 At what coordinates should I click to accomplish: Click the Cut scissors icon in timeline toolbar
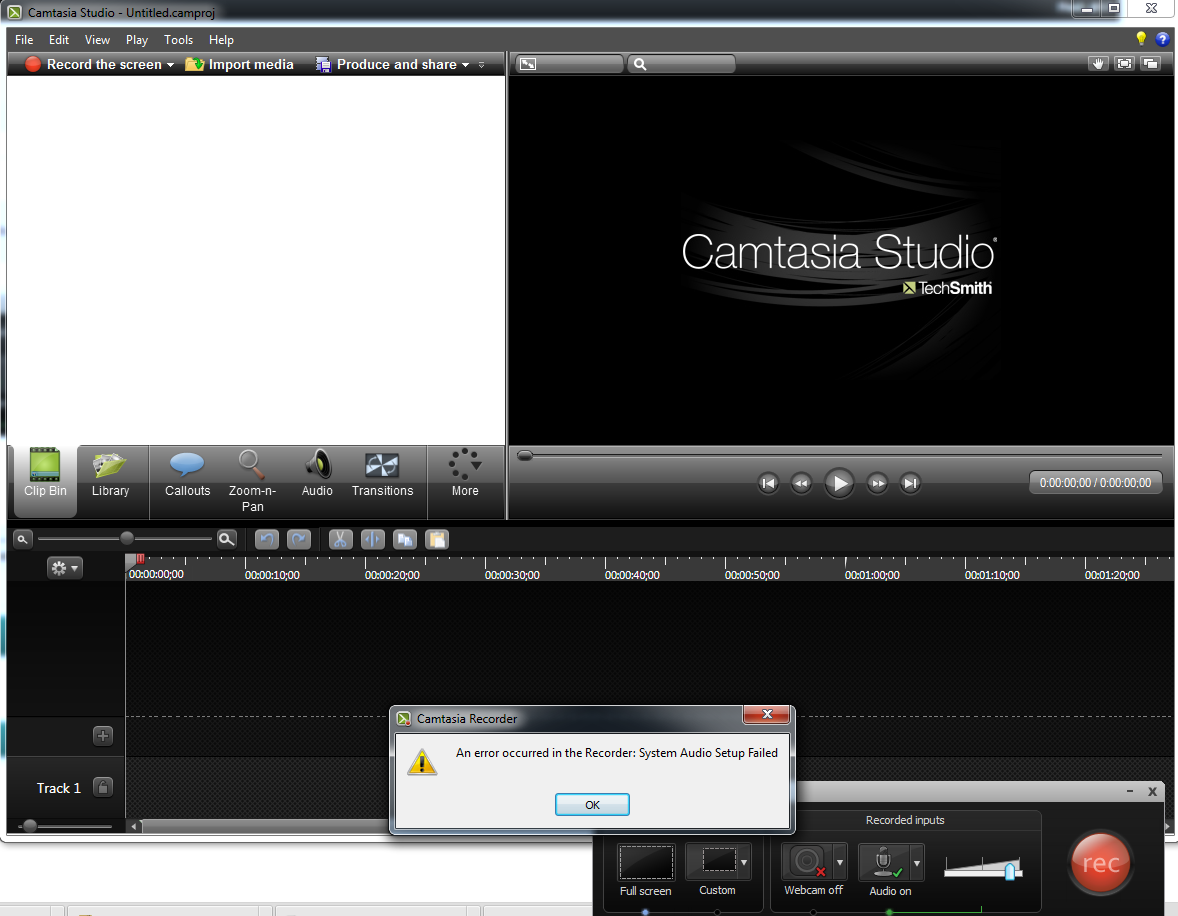(340, 539)
